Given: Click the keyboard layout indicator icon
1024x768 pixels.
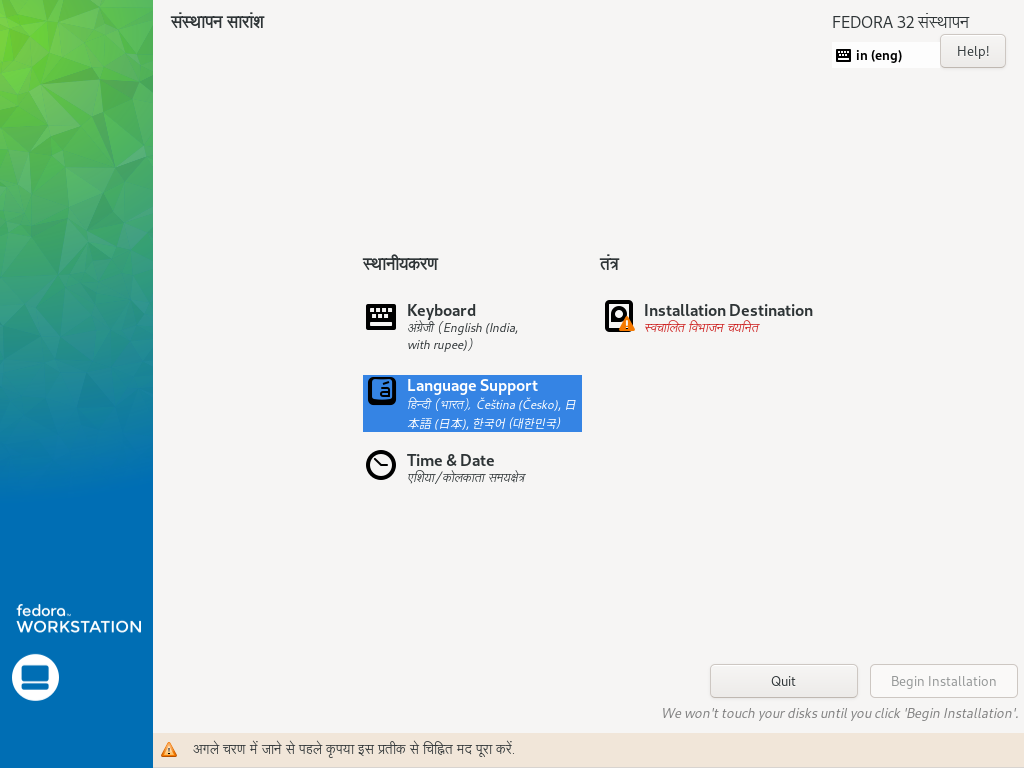Looking at the screenshot, I should [x=843, y=56].
